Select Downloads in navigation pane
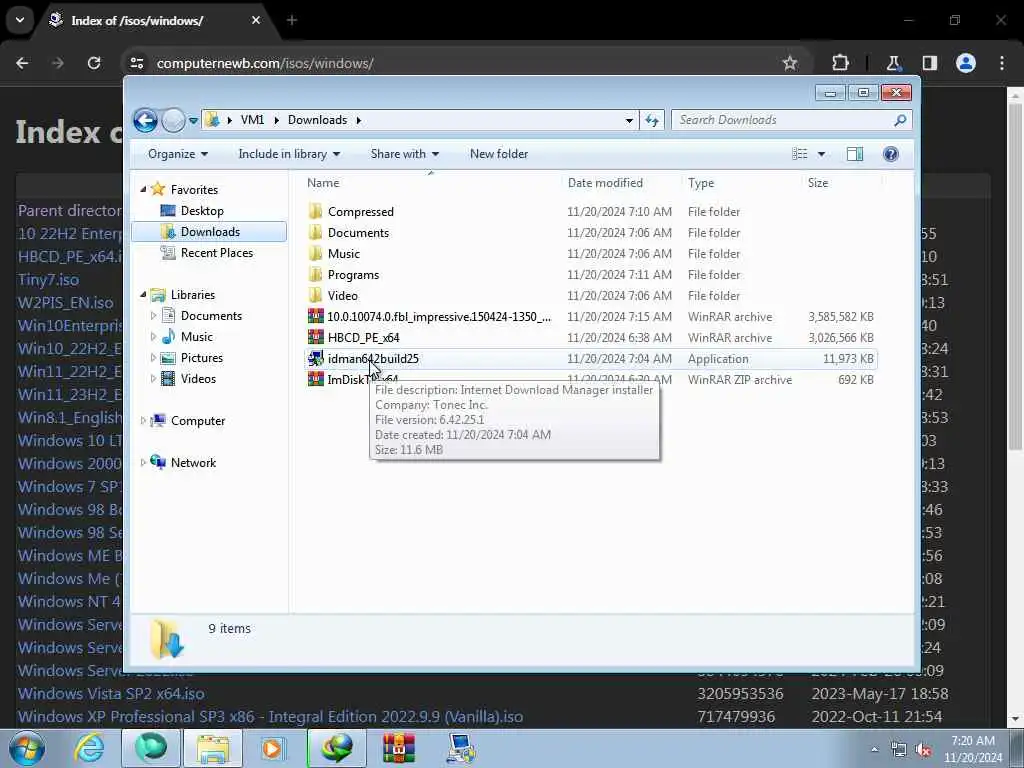The width and height of the screenshot is (1024, 768). click(x=209, y=232)
